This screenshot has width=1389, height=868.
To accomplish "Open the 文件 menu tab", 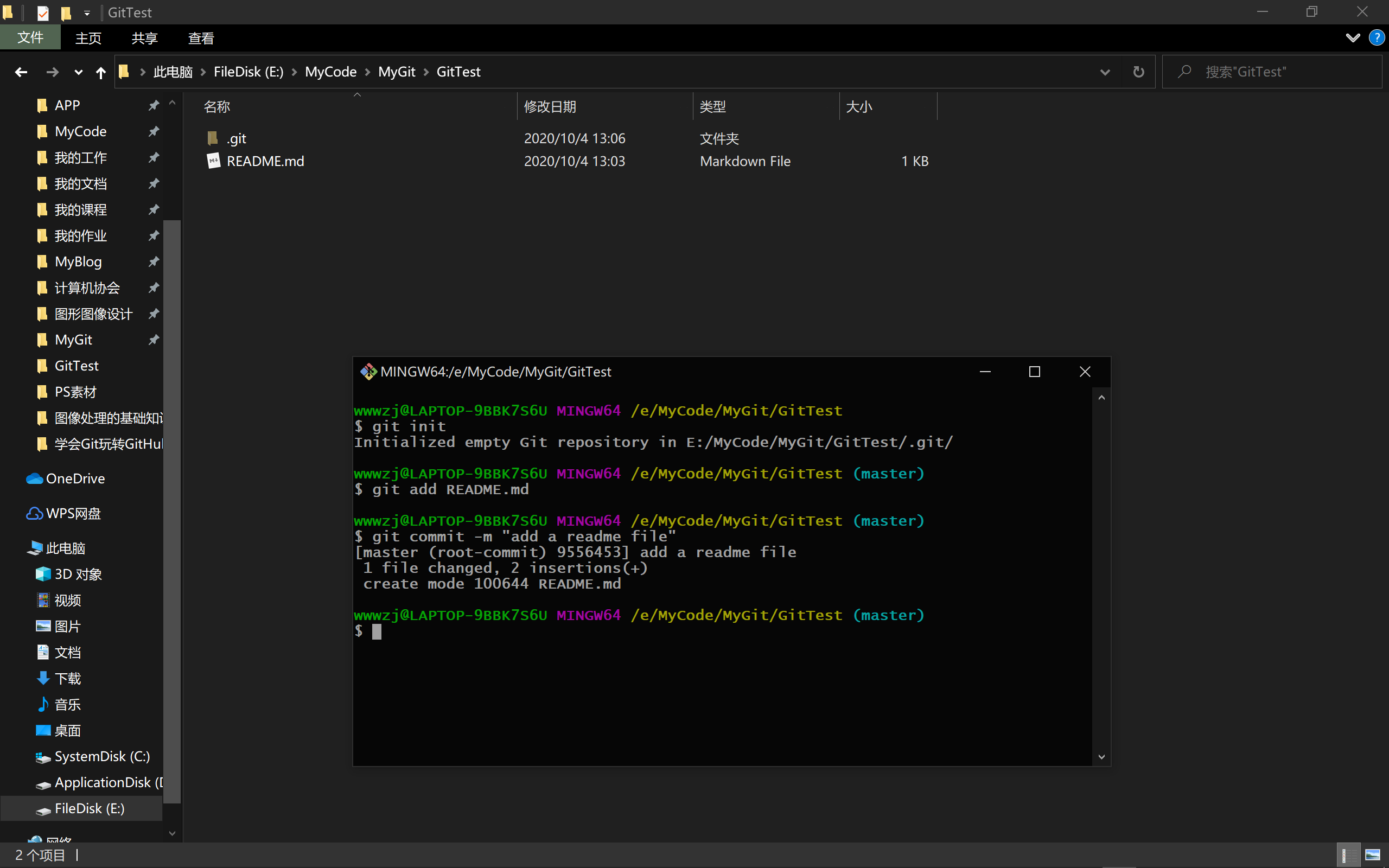I will (30, 38).
